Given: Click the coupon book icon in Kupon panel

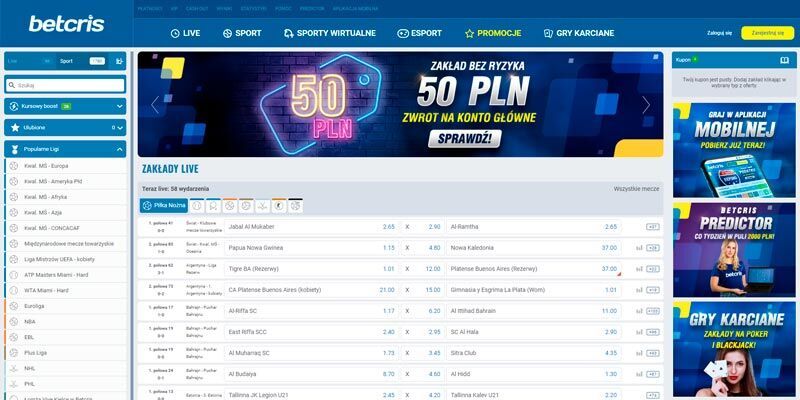Looking at the screenshot, I should [785, 60].
